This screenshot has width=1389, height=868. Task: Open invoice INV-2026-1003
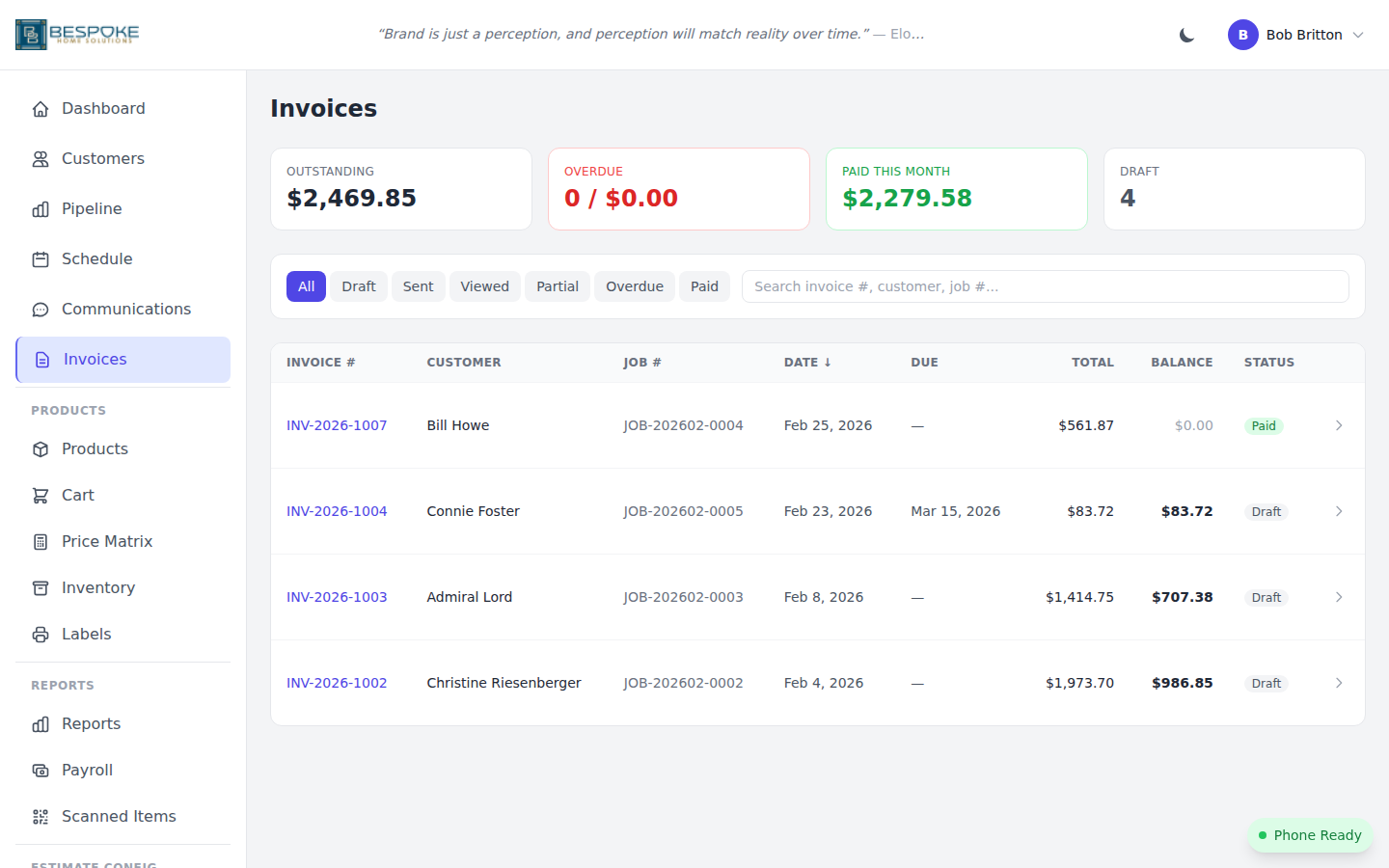point(337,597)
